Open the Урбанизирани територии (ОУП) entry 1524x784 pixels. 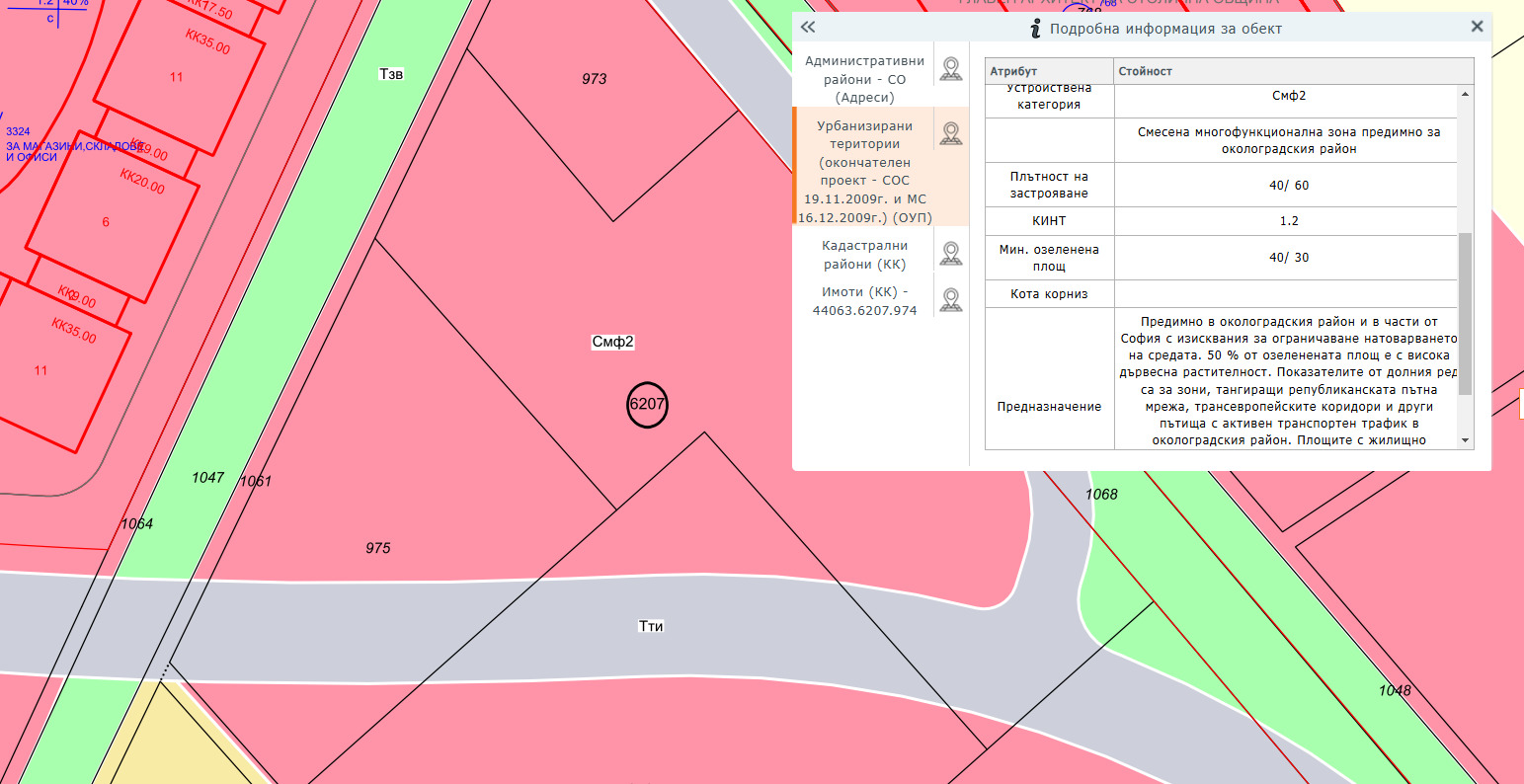coord(864,172)
